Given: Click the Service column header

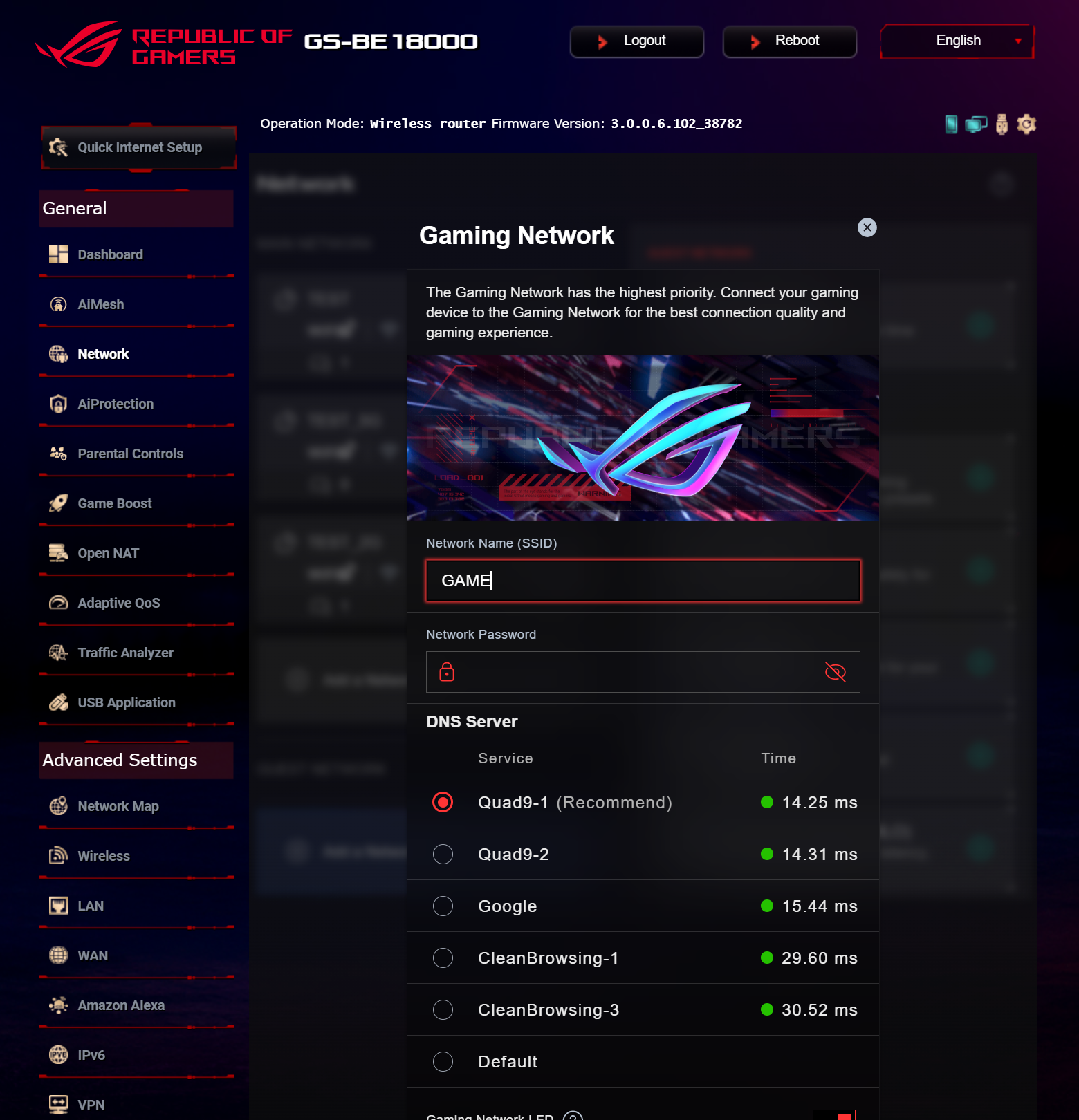Looking at the screenshot, I should (506, 758).
